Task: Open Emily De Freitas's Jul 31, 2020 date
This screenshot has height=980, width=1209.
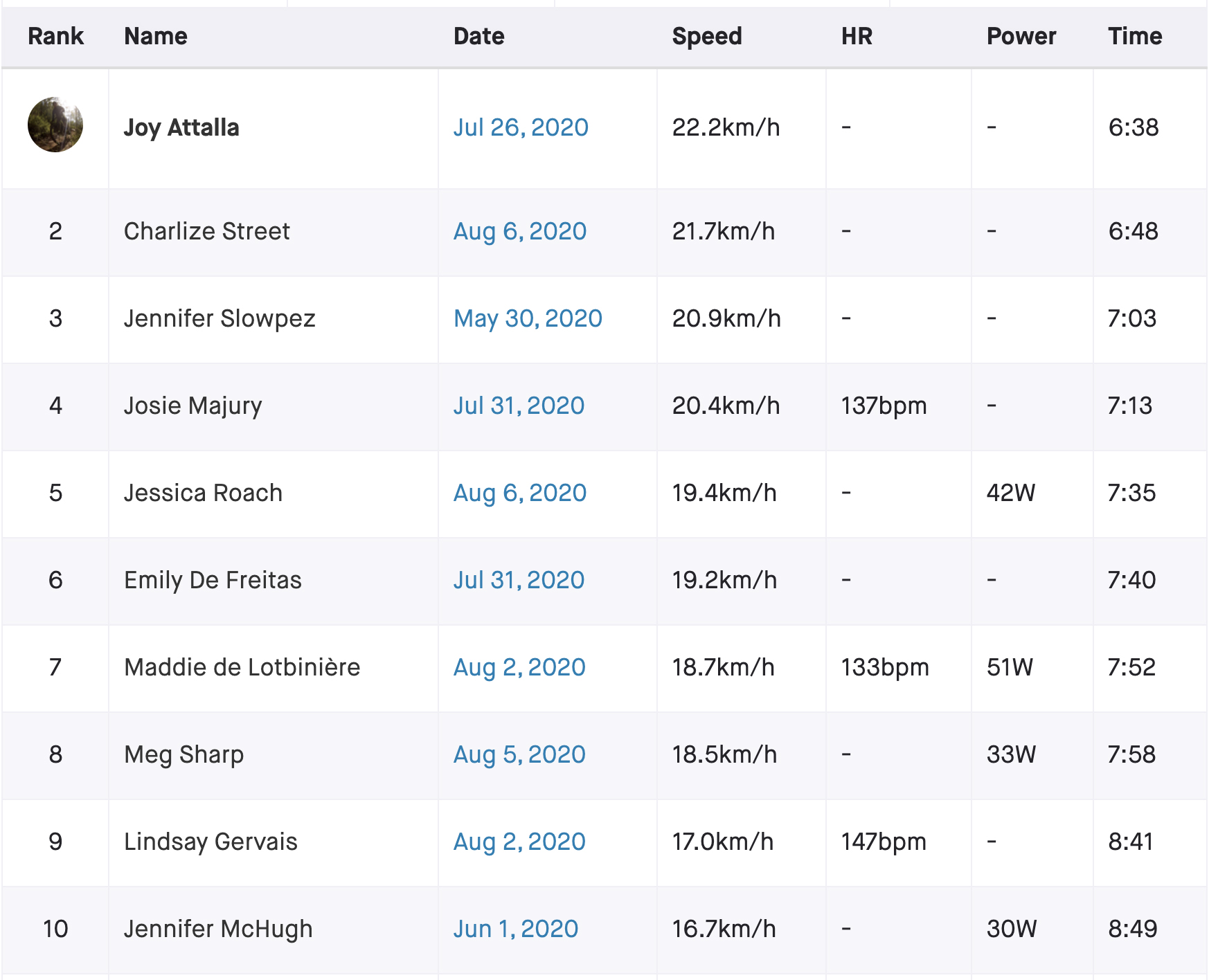Action: point(519,580)
